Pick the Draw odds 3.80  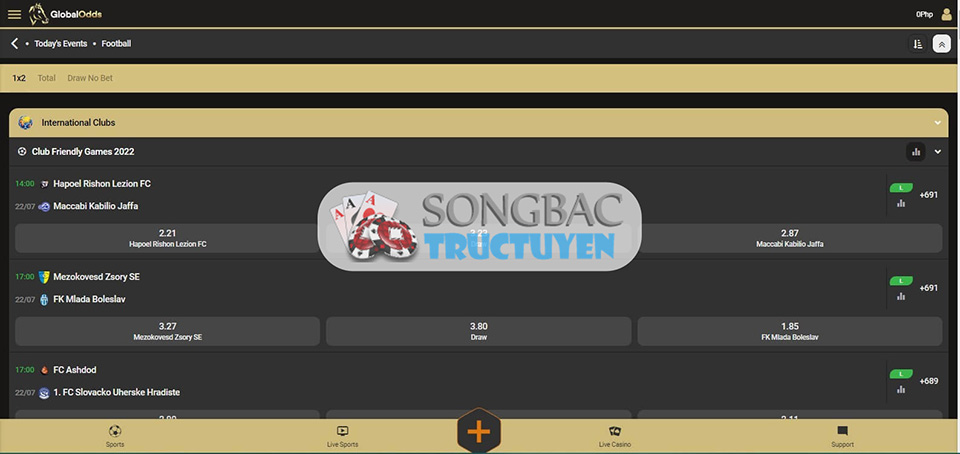tap(479, 331)
